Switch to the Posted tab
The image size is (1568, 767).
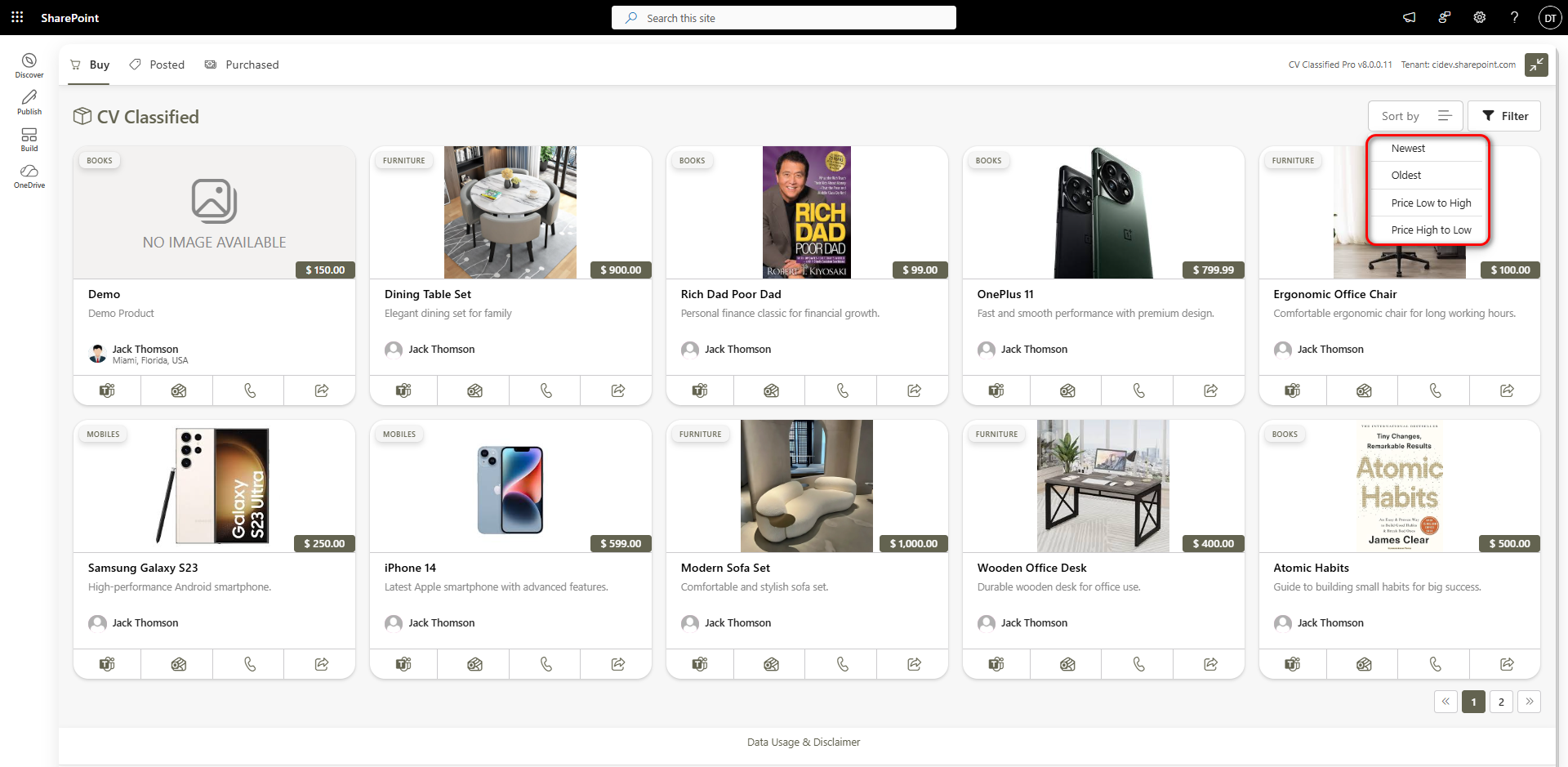157,65
